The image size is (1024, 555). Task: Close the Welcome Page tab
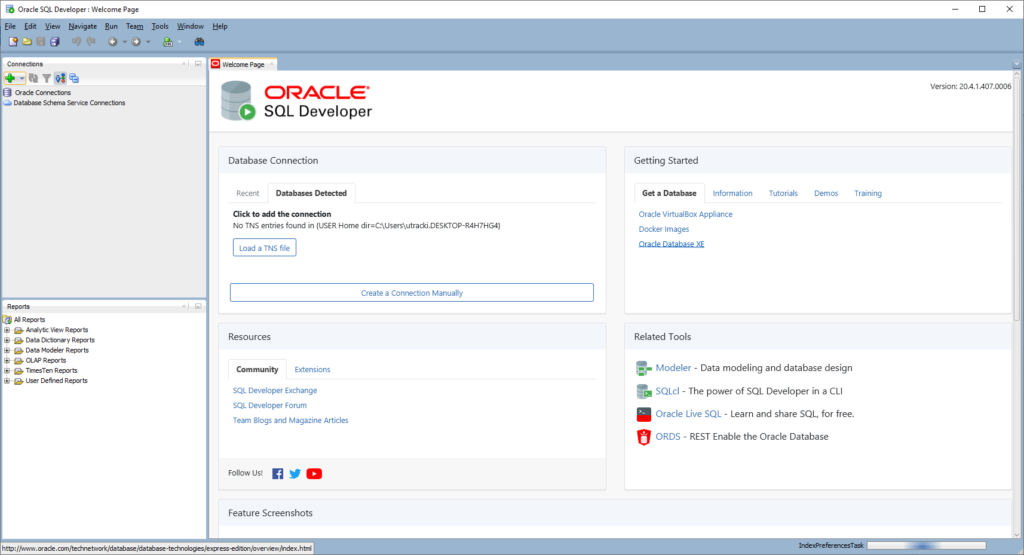(x=273, y=64)
